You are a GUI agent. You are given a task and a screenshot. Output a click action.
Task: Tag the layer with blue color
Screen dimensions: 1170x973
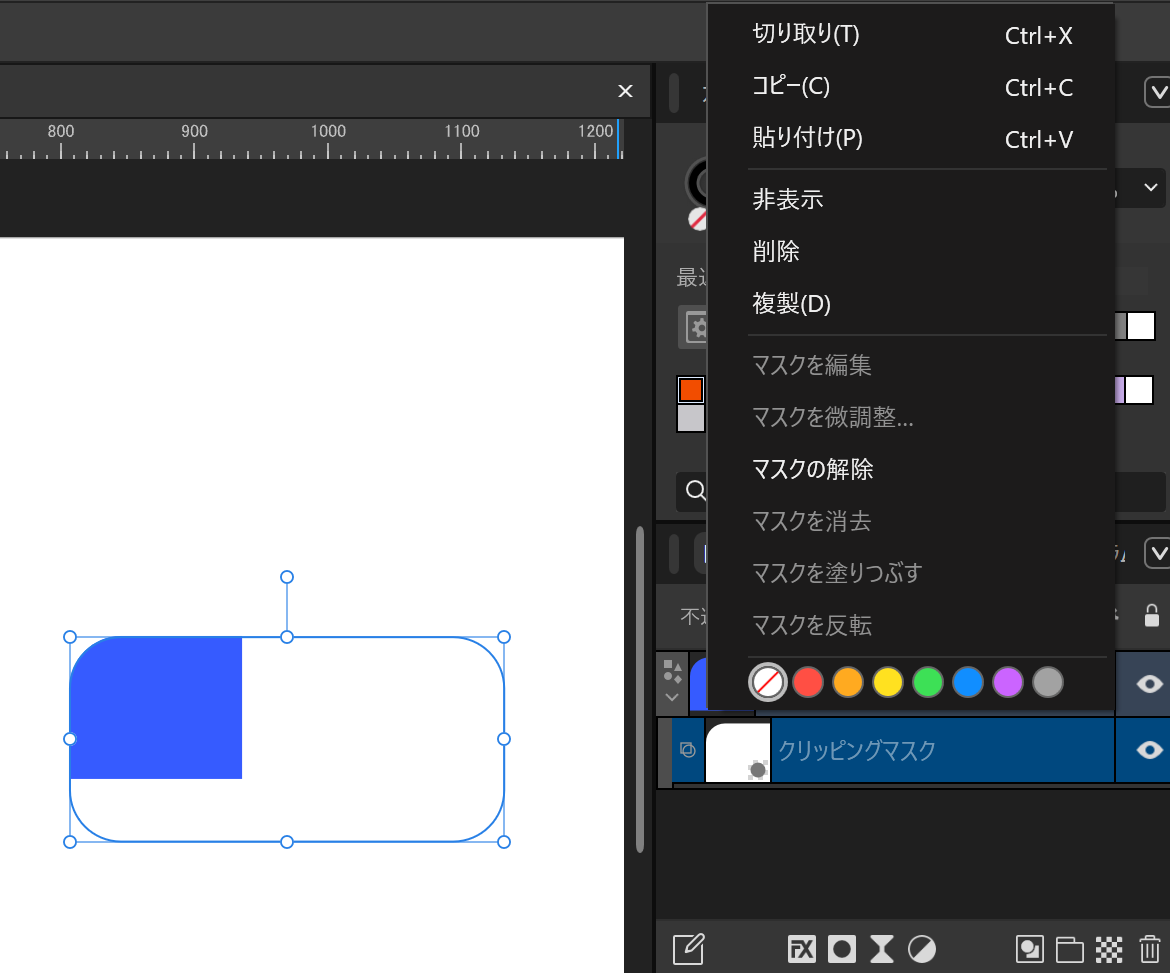968,682
